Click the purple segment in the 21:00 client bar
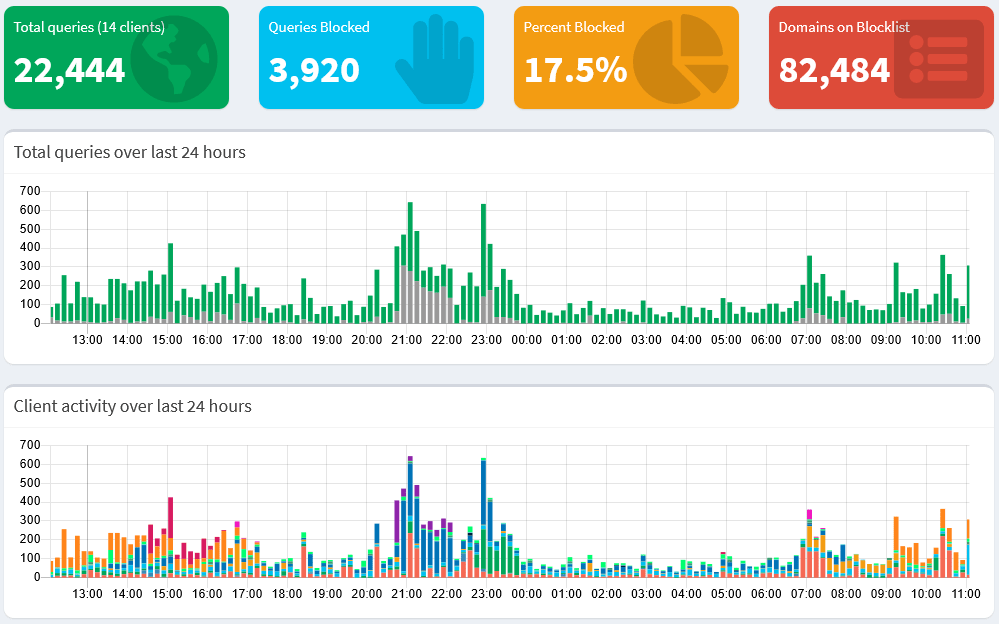 pos(409,460)
